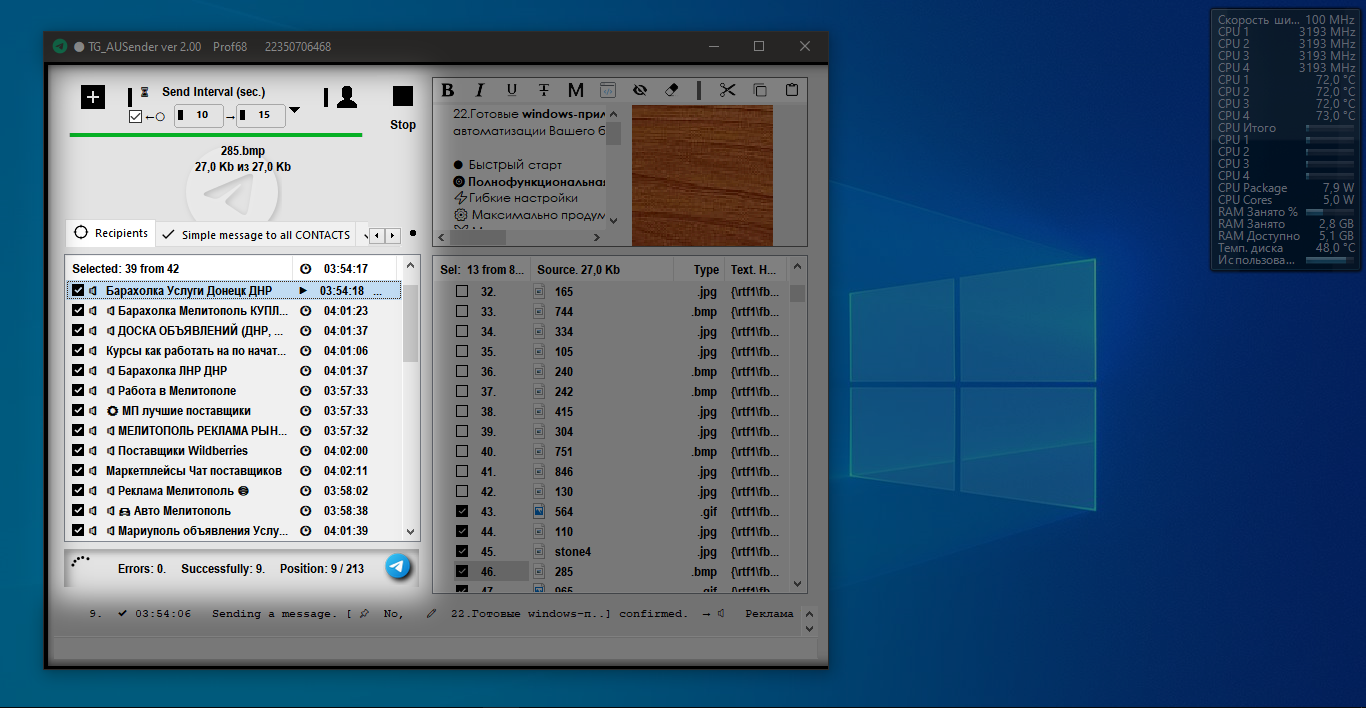
Task: Click the eraser clear formatting icon
Action: pyautogui.click(x=671, y=90)
